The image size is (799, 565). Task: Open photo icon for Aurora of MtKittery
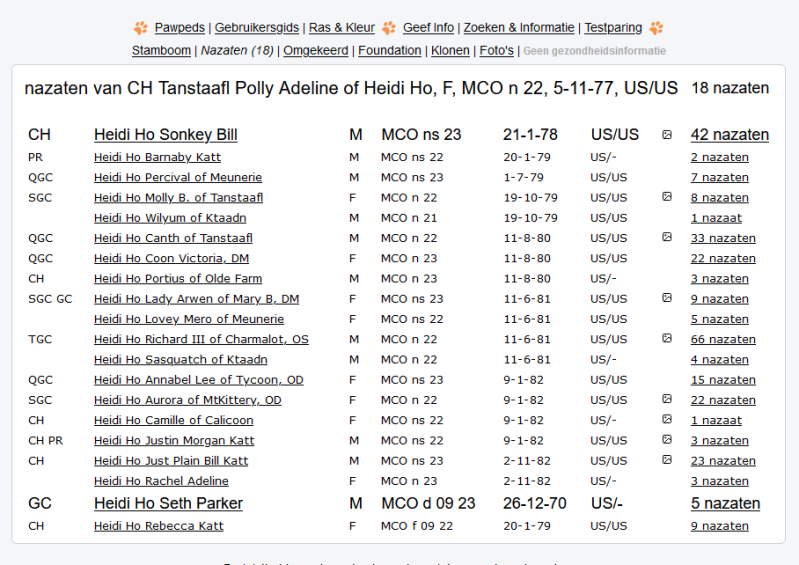click(667, 399)
